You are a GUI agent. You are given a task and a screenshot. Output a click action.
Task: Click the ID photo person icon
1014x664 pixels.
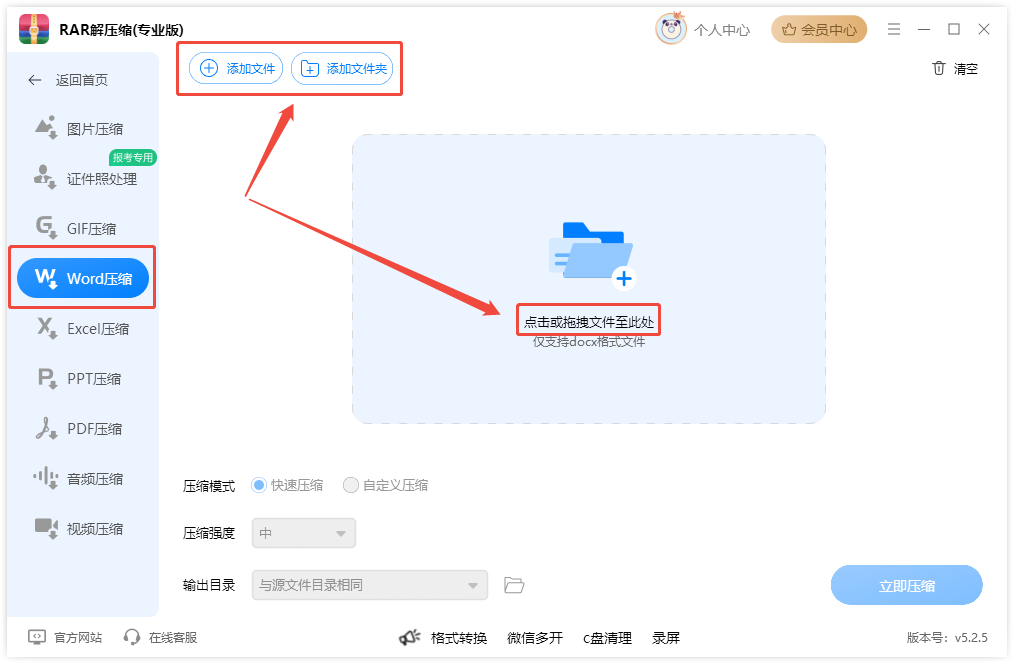click(45, 177)
